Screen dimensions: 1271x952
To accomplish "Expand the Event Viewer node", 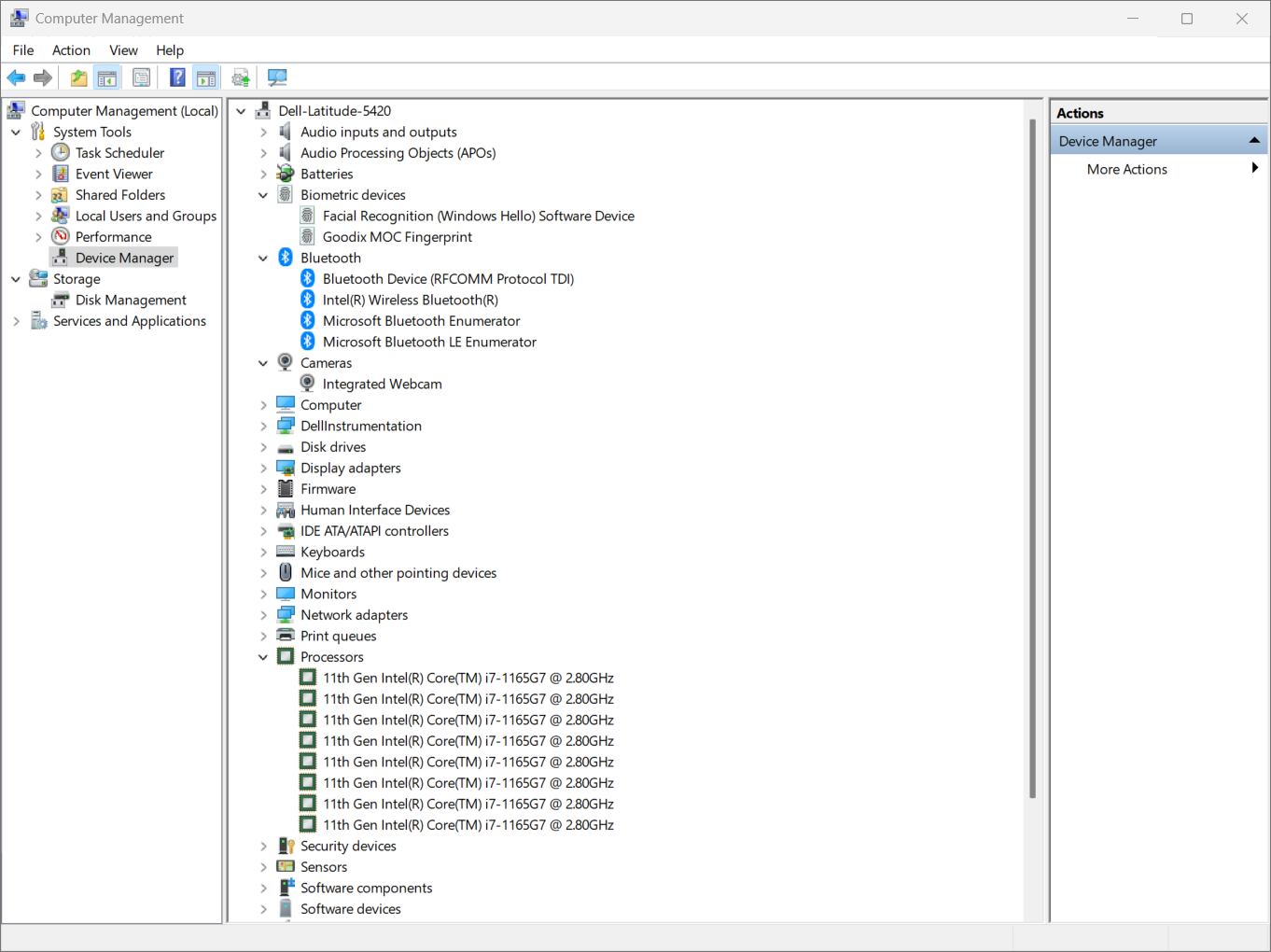I will click(x=38, y=175).
